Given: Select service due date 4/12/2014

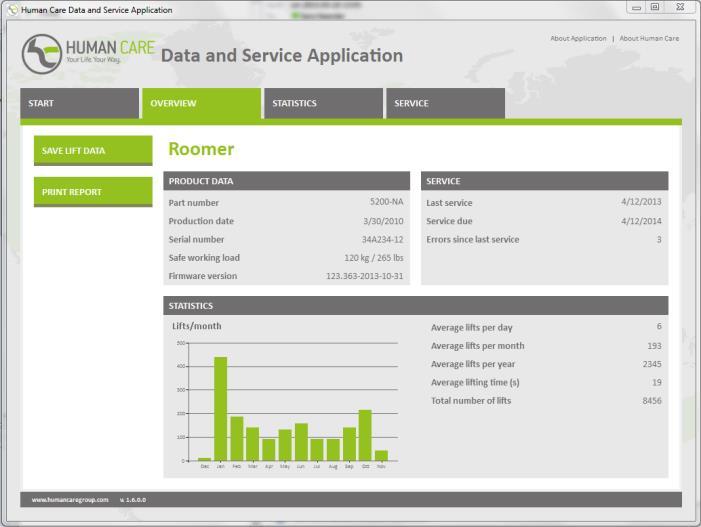Looking at the screenshot, I should click(x=641, y=221).
